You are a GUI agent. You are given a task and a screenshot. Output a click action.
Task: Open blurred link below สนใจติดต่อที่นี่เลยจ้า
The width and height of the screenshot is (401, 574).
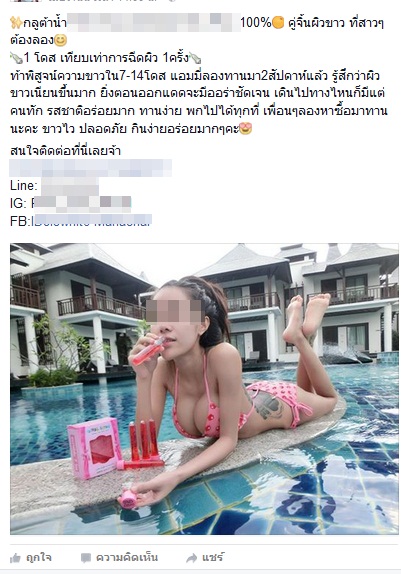(x=90, y=168)
